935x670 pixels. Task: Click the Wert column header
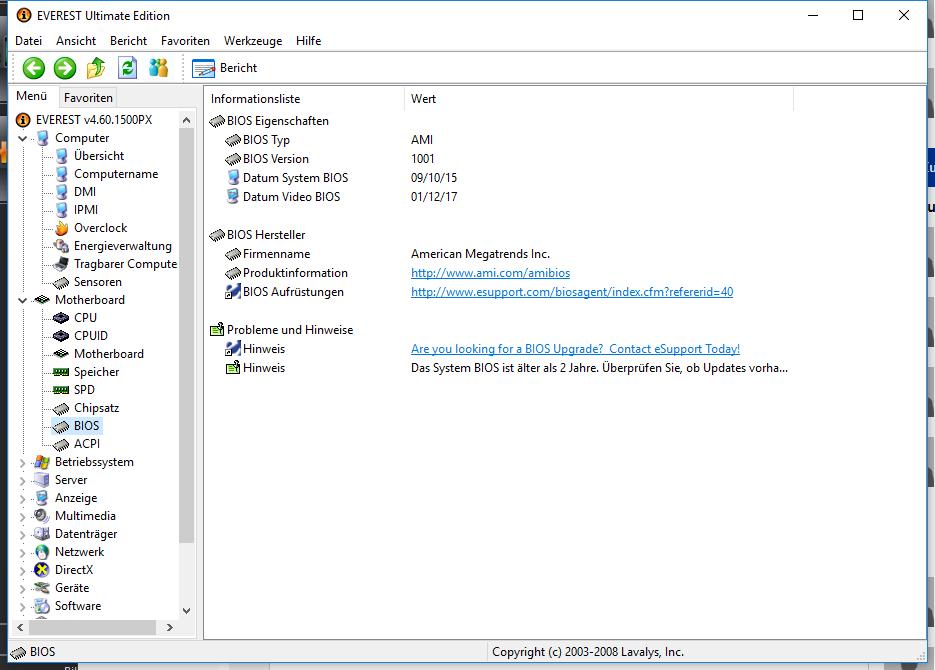tap(599, 99)
